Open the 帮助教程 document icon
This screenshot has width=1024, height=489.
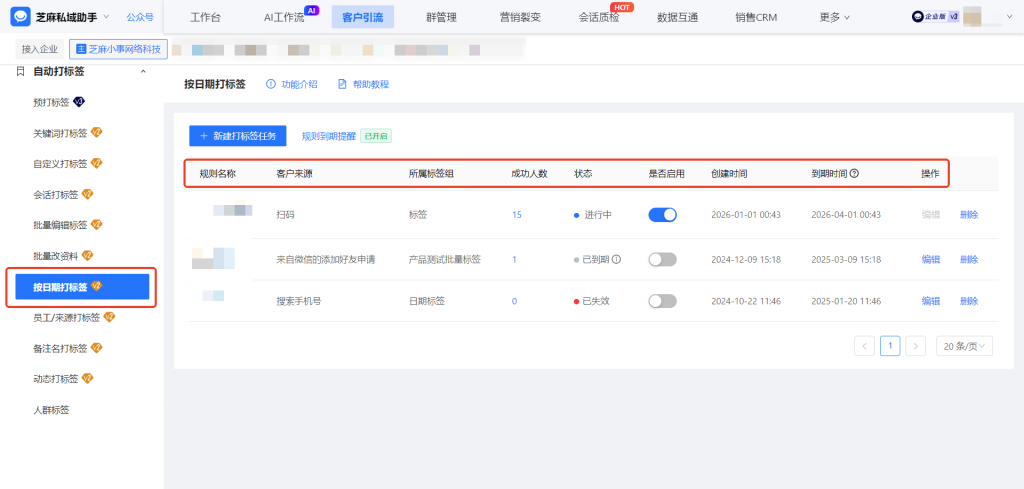coord(342,84)
